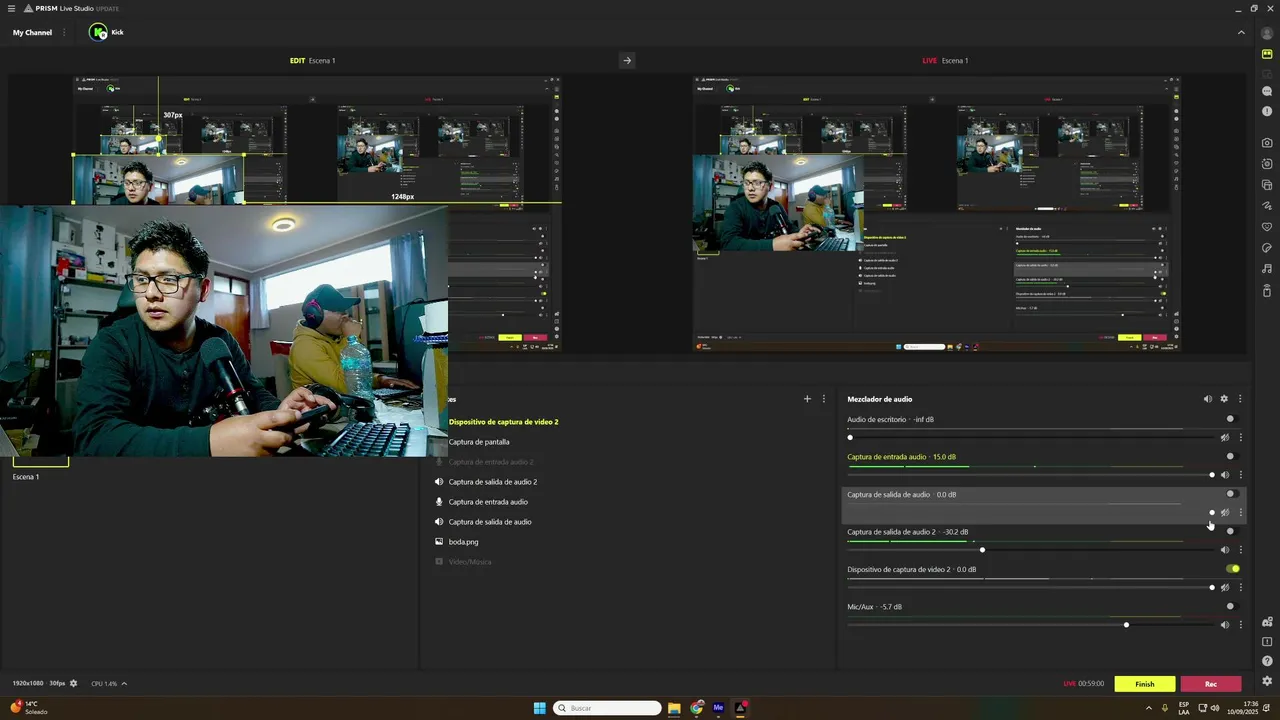Open three-dot options for Mic/Aux

[x=1241, y=625]
